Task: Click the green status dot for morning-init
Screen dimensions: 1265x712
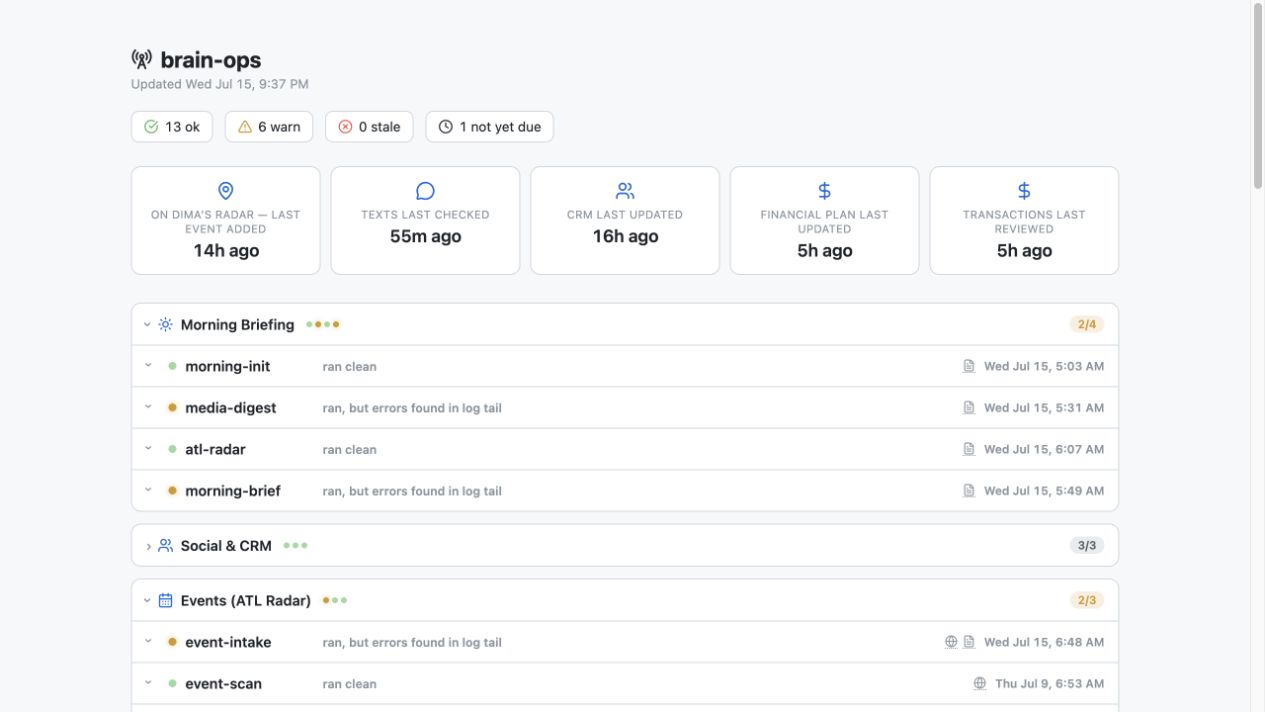Action: pyautogui.click(x=172, y=367)
